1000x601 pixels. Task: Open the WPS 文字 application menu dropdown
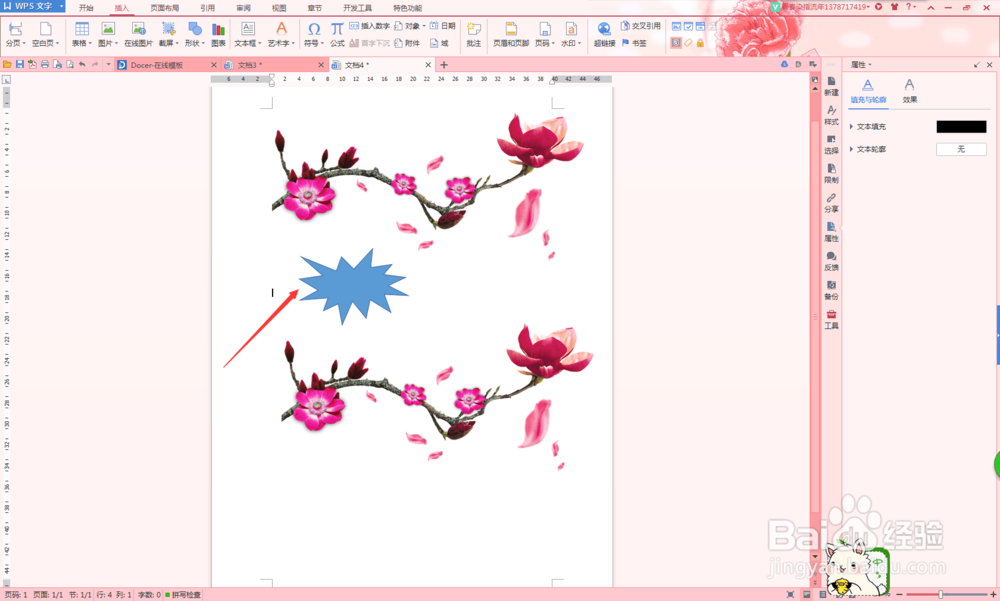62,6
